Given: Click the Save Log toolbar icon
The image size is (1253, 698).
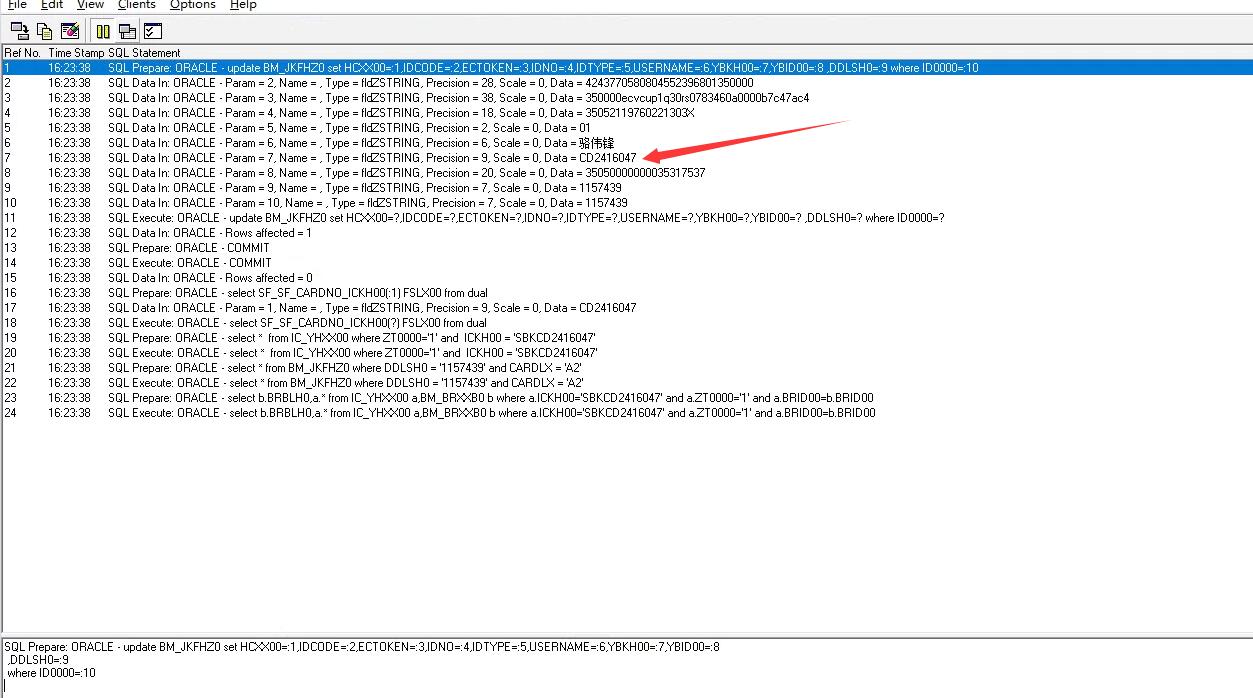Looking at the screenshot, I should pyautogui.click(x=19, y=31).
